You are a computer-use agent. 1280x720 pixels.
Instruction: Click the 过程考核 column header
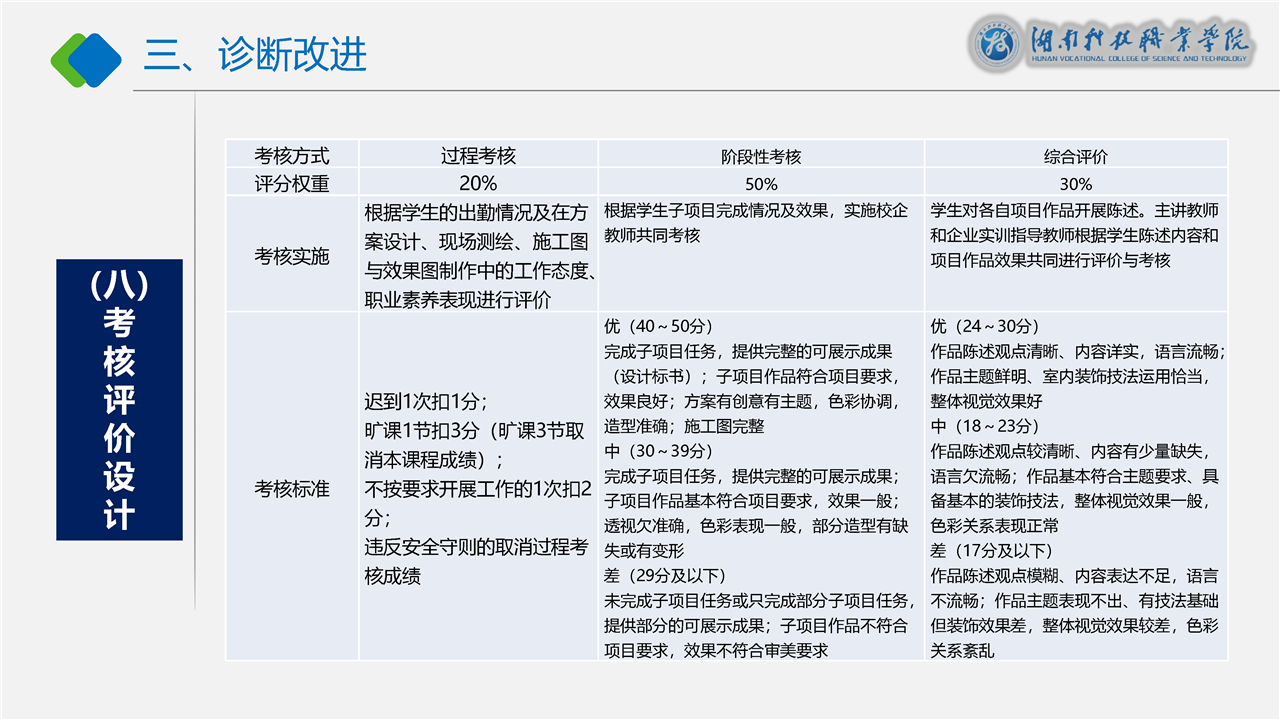(478, 156)
